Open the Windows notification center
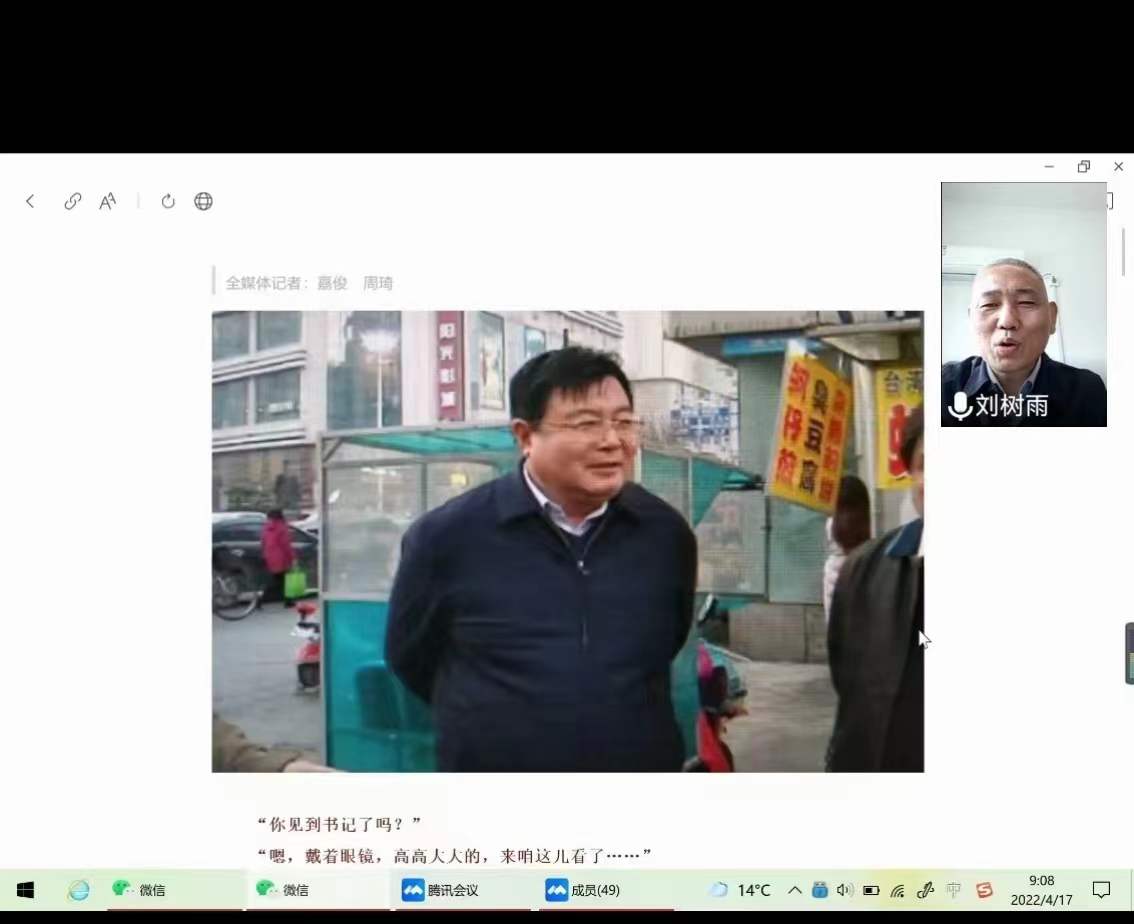 click(x=1101, y=890)
